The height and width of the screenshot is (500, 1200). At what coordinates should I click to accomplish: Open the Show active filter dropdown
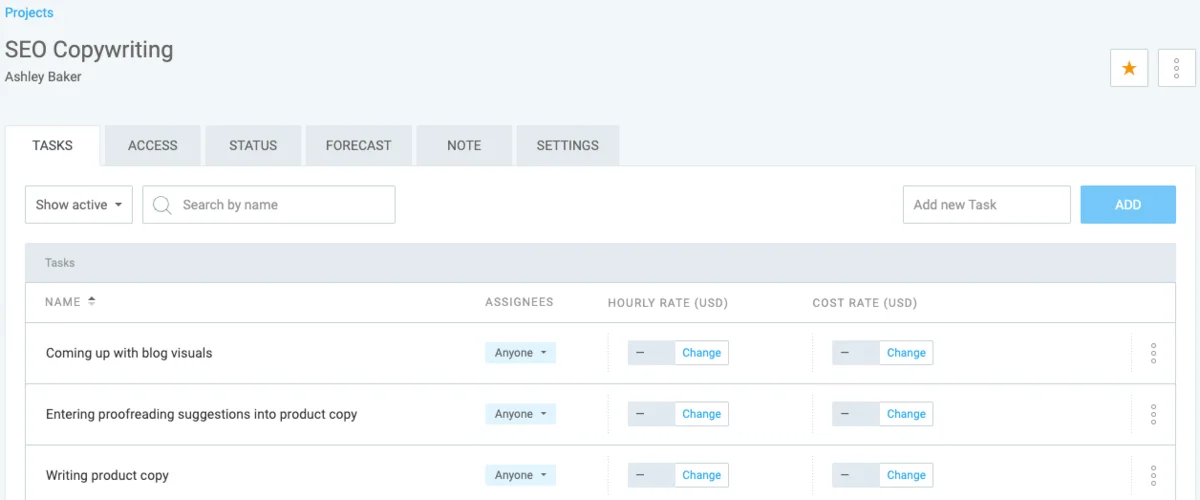pos(79,204)
